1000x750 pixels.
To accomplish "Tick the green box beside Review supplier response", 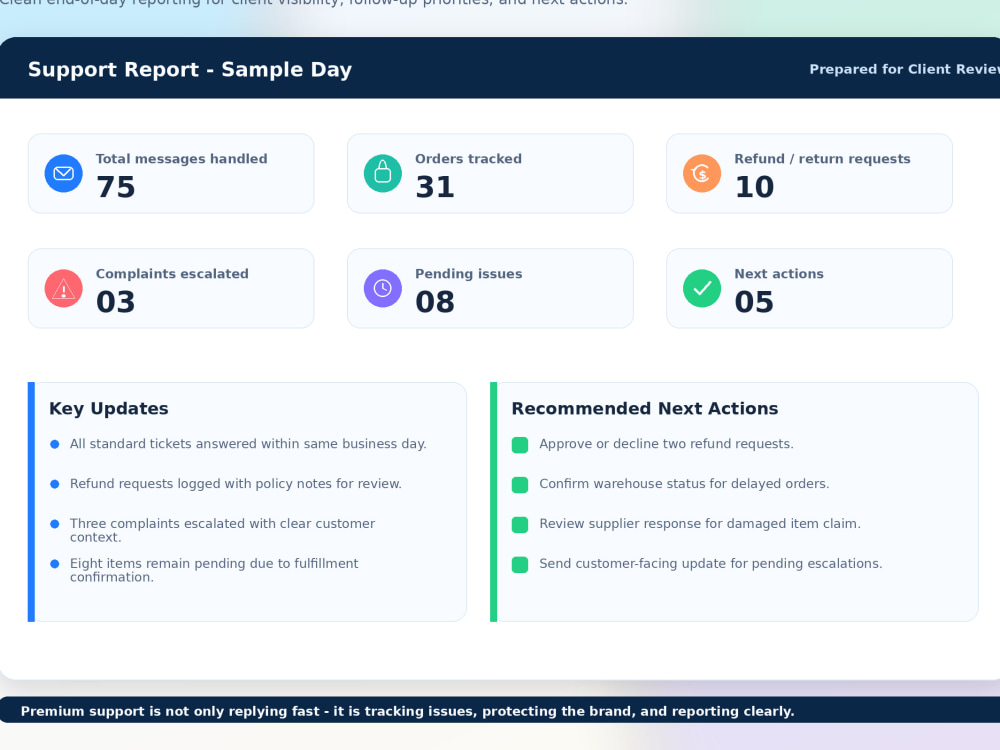I will tap(520, 525).
